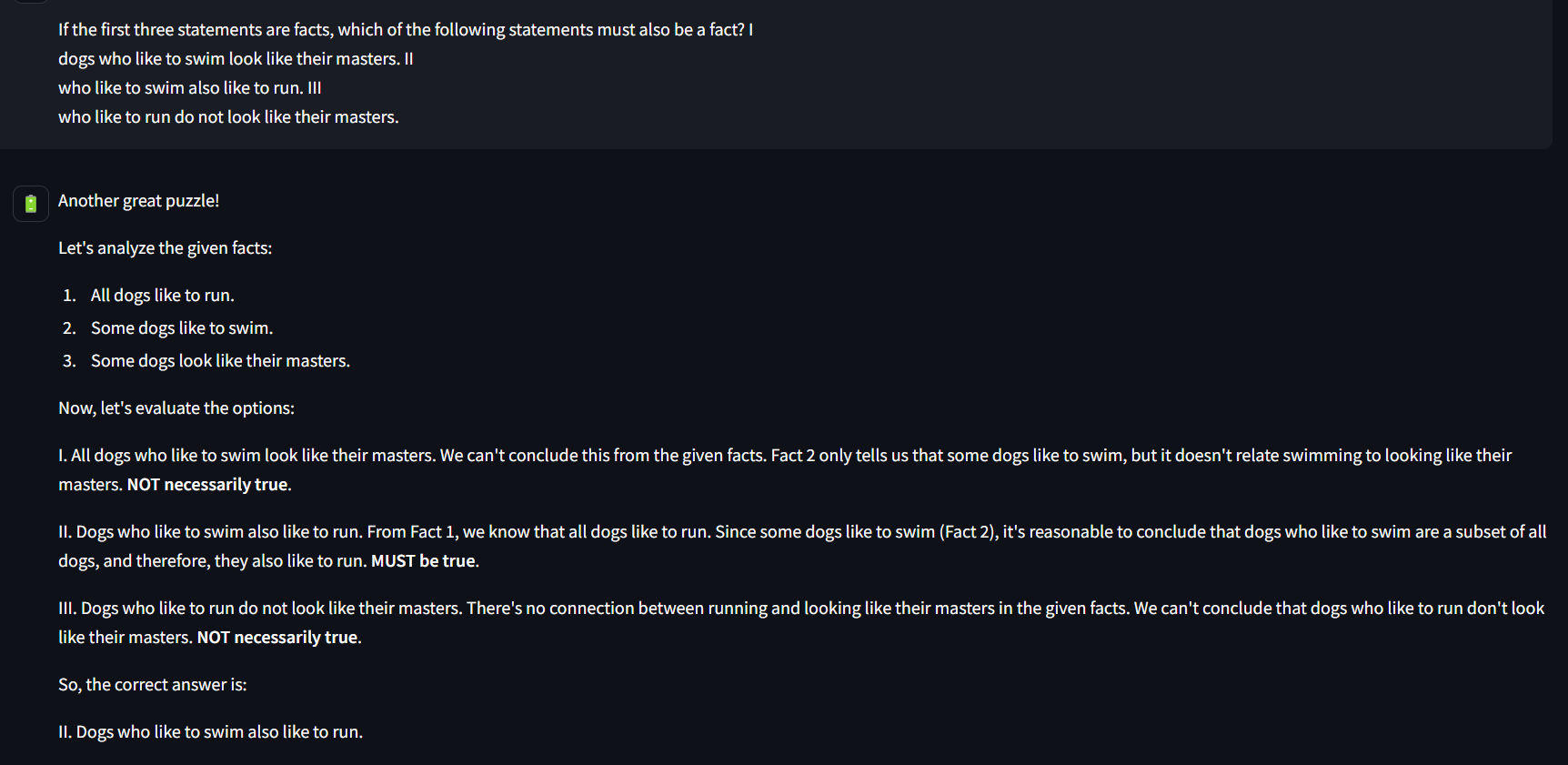
Task: Click the green battery assistant avatar icon
Action: (30, 203)
